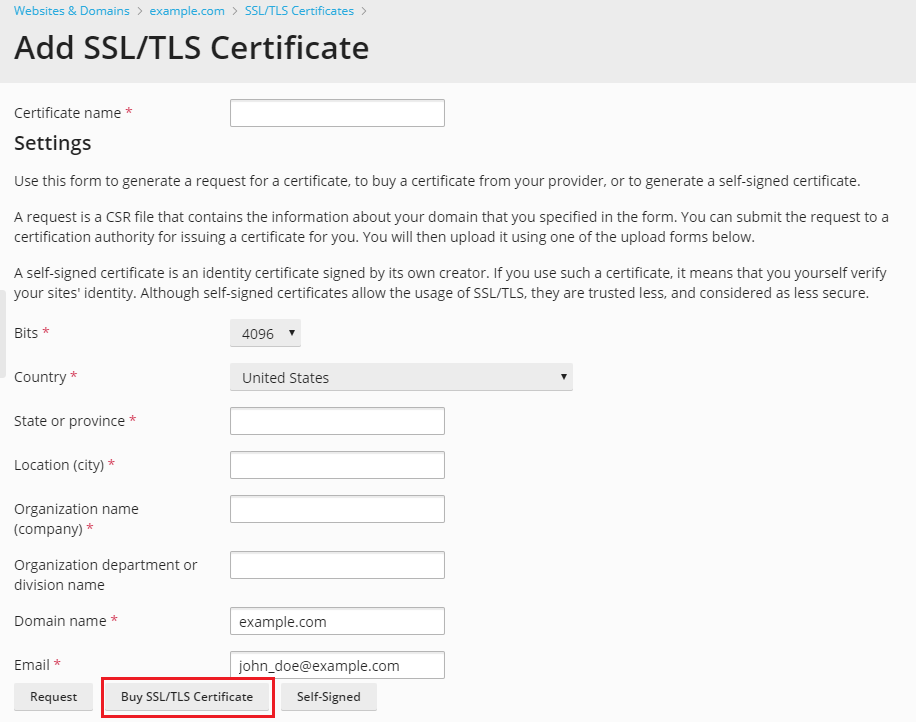Open the SSL/TLS Certificates breadcrumb link

tap(299, 11)
